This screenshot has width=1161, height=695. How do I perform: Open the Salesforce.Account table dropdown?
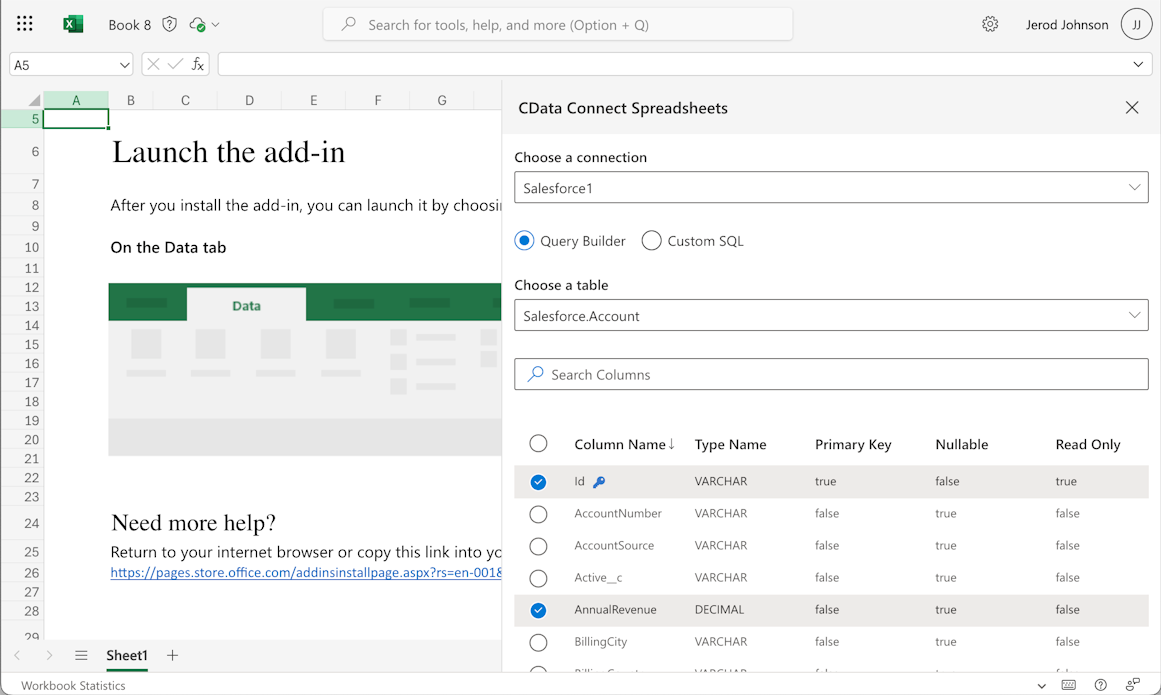[x=830, y=316]
